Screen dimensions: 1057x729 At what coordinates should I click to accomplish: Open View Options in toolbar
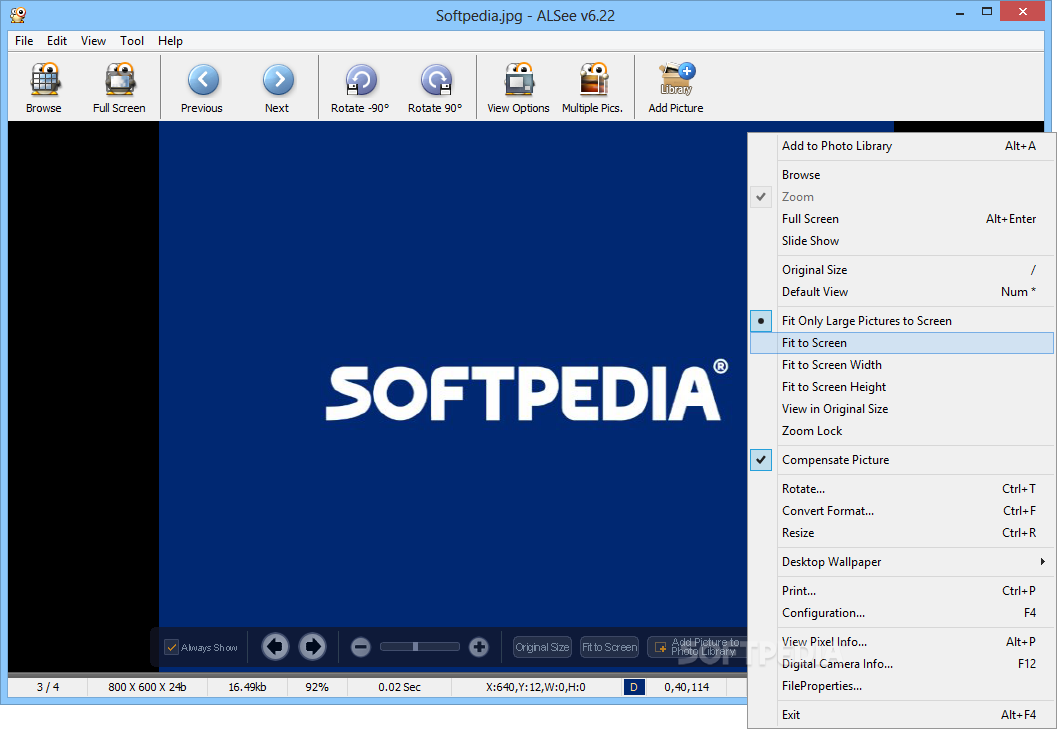coord(518,88)
